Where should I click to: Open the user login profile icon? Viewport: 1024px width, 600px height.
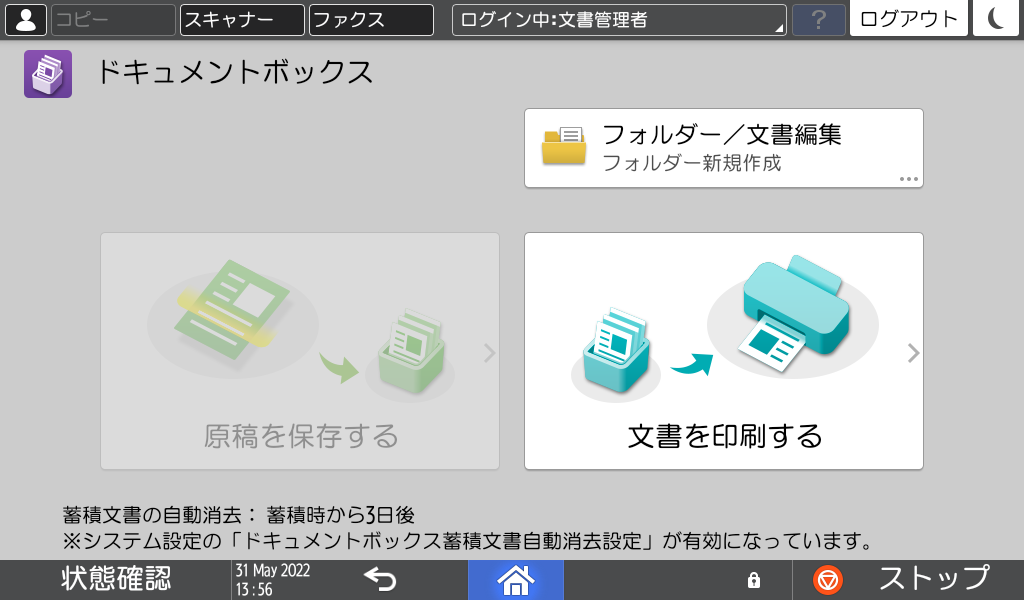(26, 18)
